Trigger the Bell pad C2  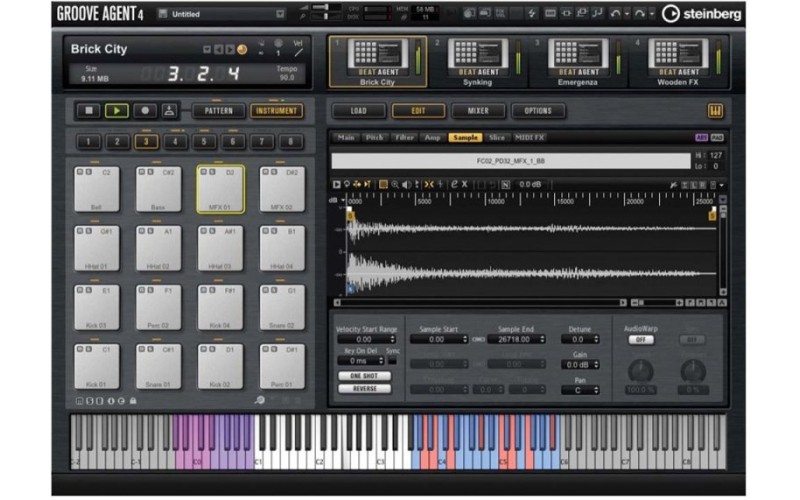coord(96,188)
